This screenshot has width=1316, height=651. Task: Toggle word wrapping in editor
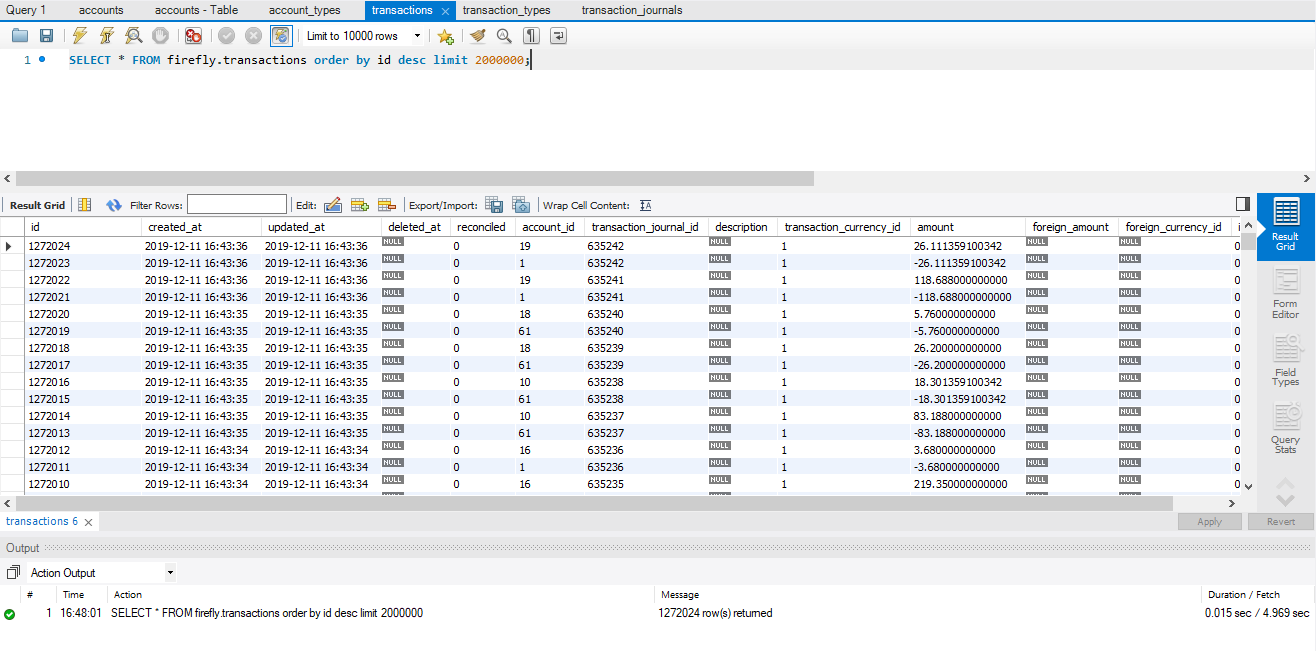pos(558,36)
